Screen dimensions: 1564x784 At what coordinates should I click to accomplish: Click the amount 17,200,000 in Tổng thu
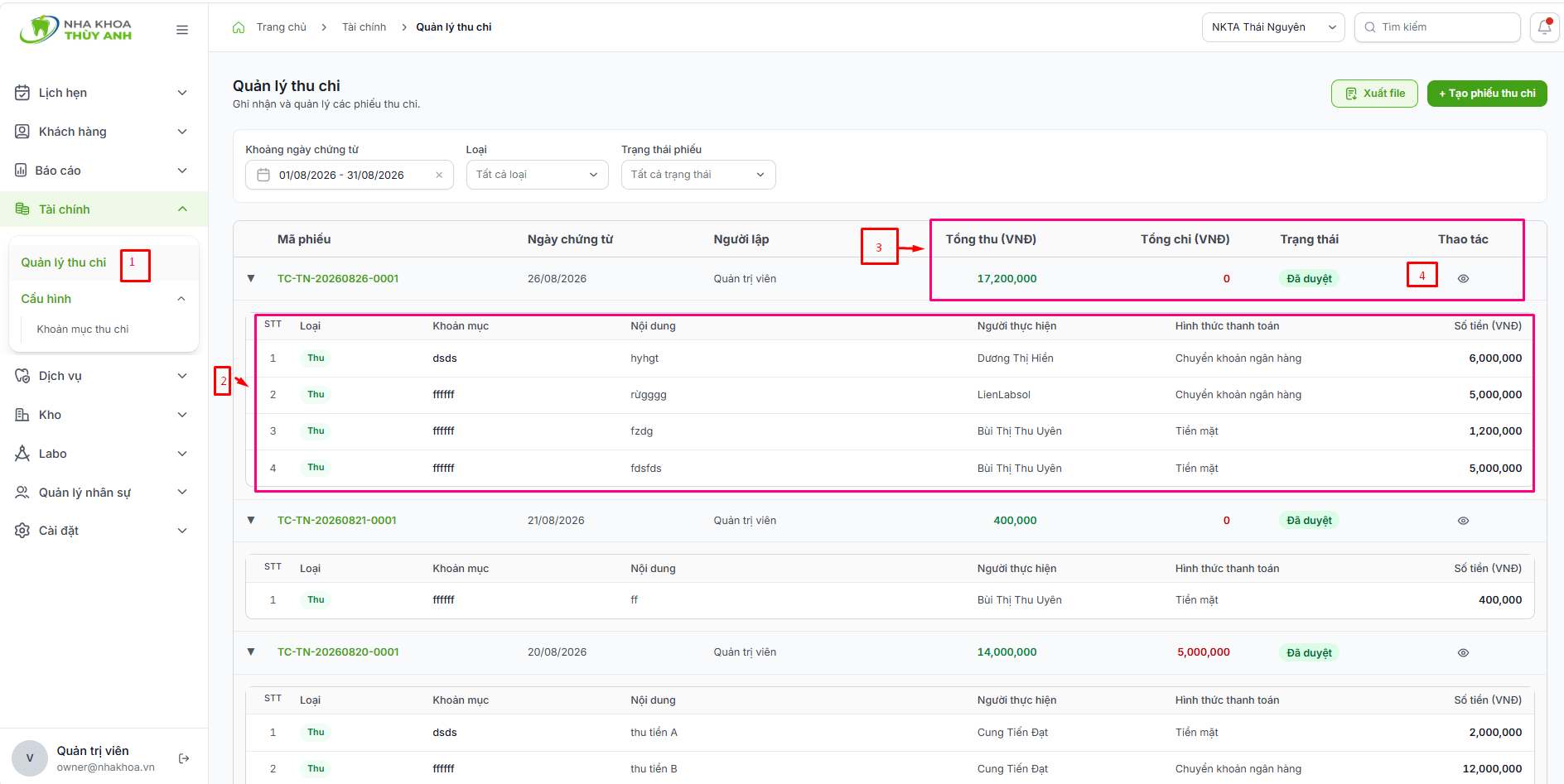coord(1006,279)
